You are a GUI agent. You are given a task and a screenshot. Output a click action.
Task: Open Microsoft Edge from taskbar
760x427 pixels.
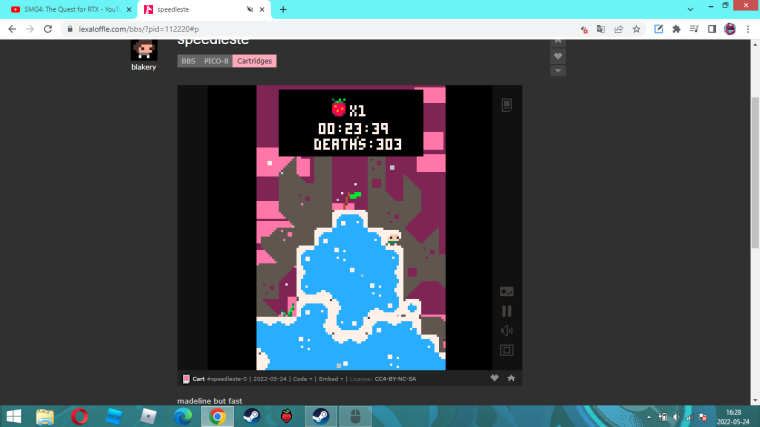point(183,416)
